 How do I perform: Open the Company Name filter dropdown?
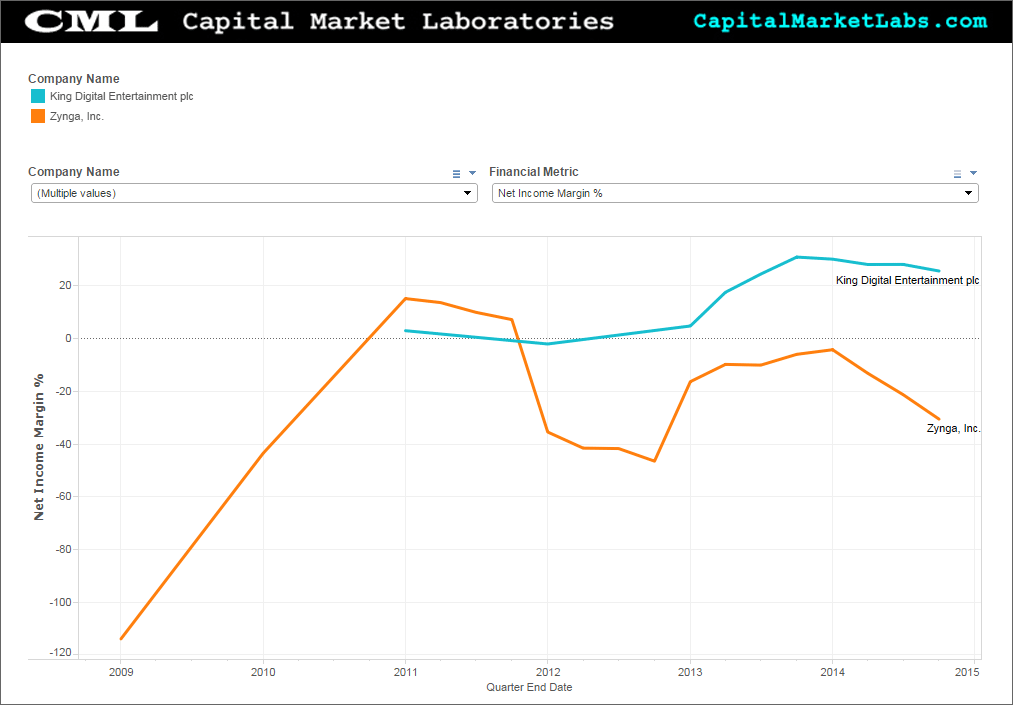click(x=255, y=193)
